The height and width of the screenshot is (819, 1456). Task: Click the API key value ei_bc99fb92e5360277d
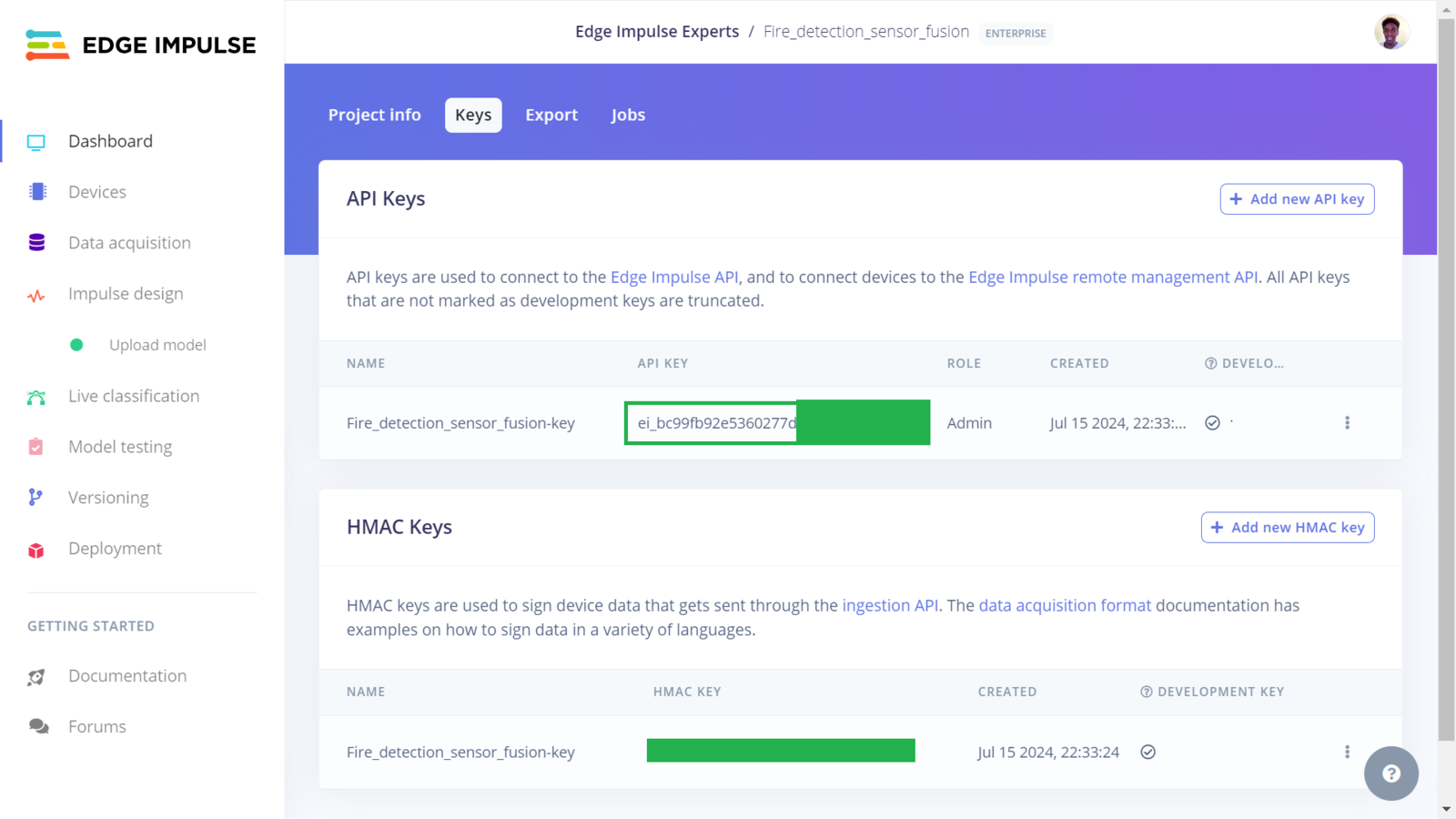click(717, 423)
